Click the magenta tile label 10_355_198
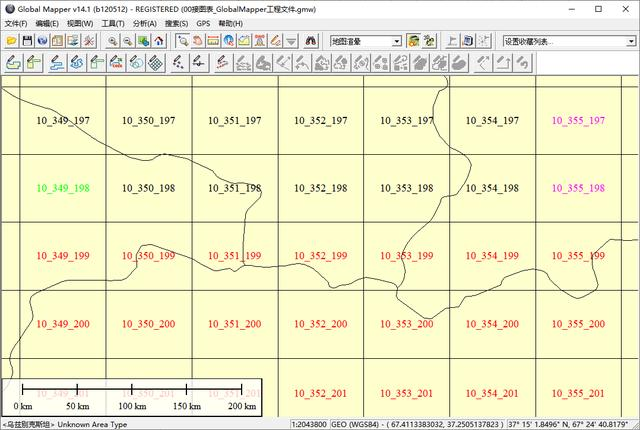Image resolution: width=640 pixels, height=430 pixels. tap(578, 188)
